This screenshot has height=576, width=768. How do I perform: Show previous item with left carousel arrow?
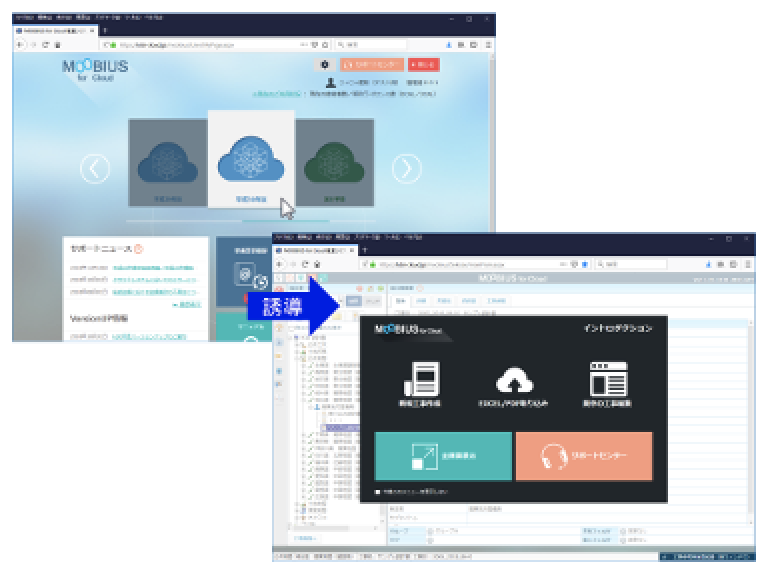pos(95,168)
